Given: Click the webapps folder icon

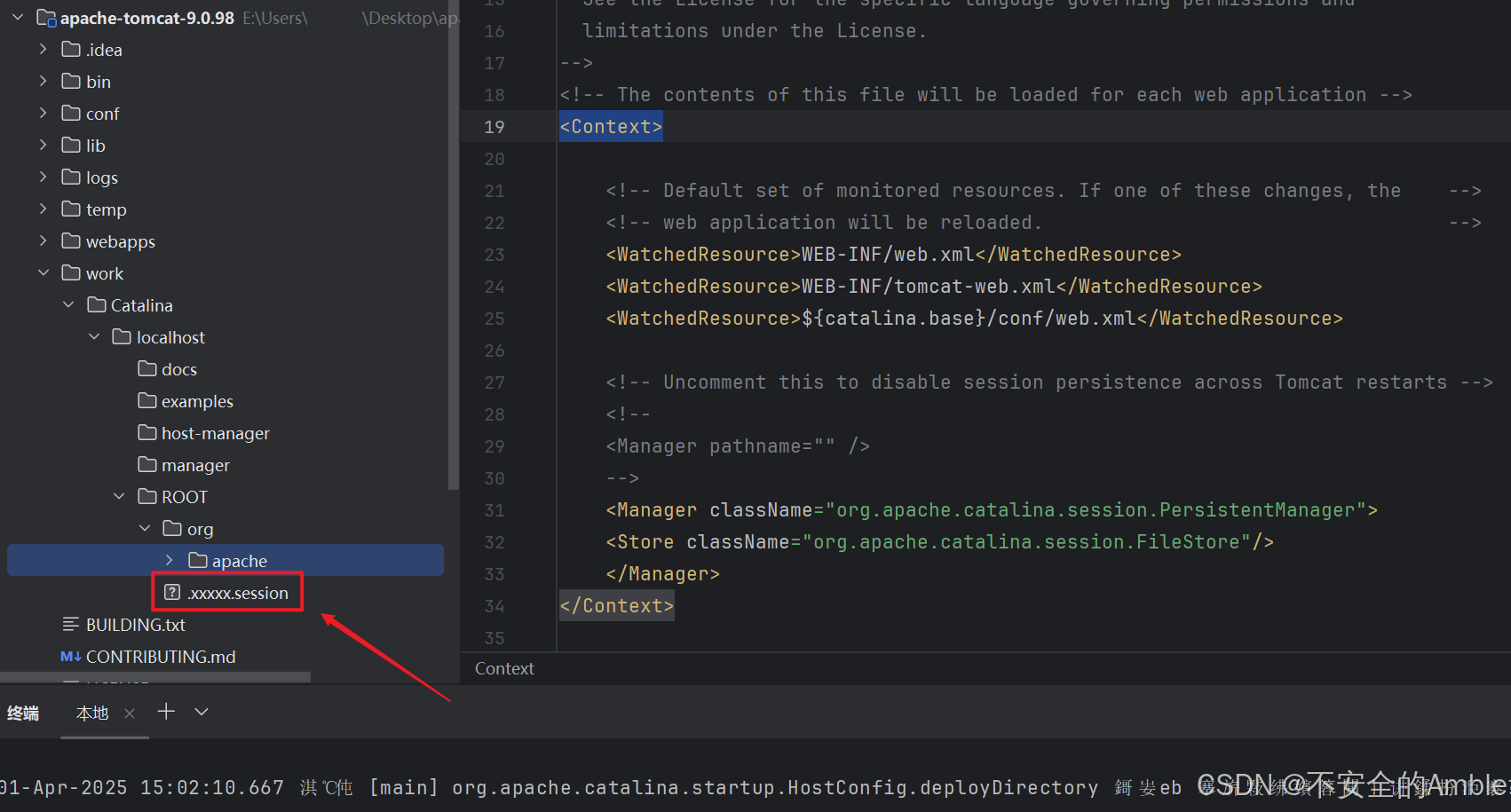Looking at the screenshot, I should coord(71,240).
